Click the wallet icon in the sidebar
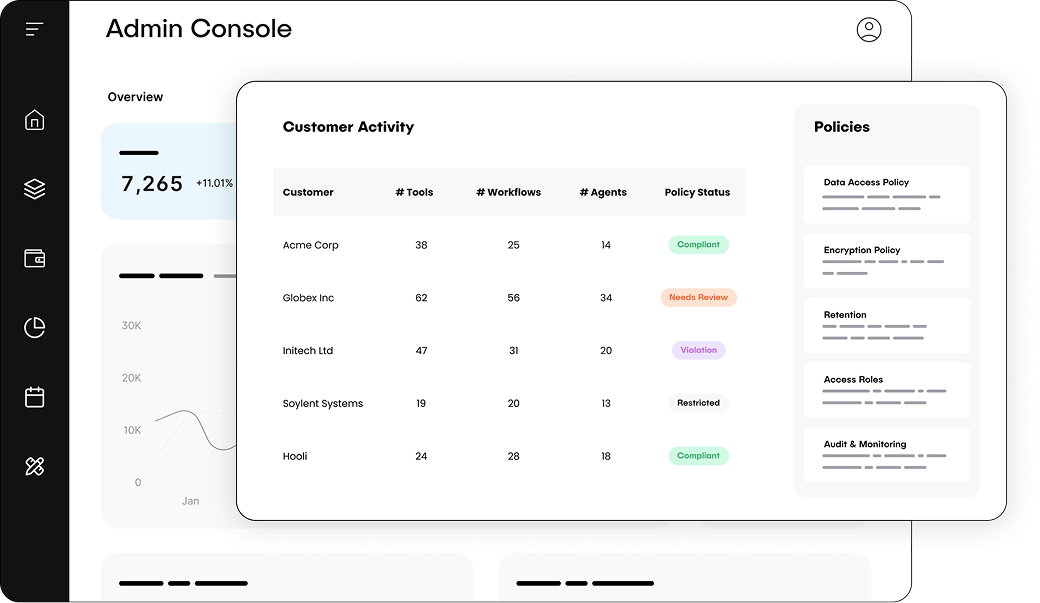 point(34,257)
